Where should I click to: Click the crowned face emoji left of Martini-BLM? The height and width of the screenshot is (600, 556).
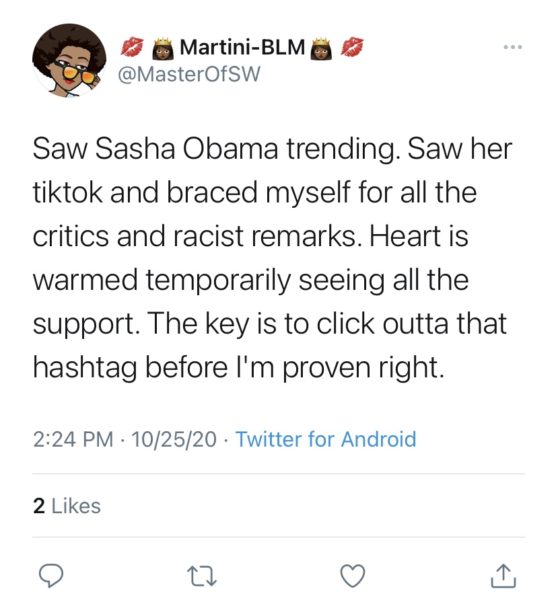click(x=163, y=49)
